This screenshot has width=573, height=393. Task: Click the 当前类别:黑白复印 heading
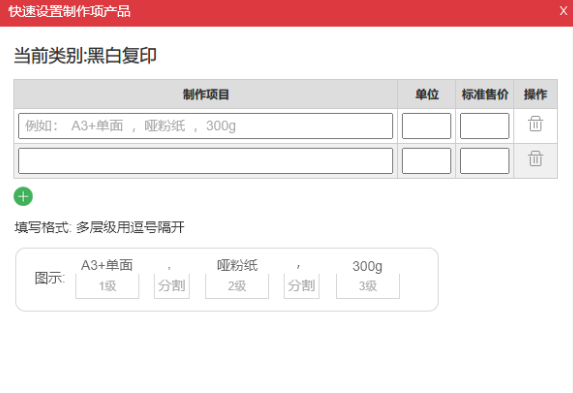(x=85, y=56)
